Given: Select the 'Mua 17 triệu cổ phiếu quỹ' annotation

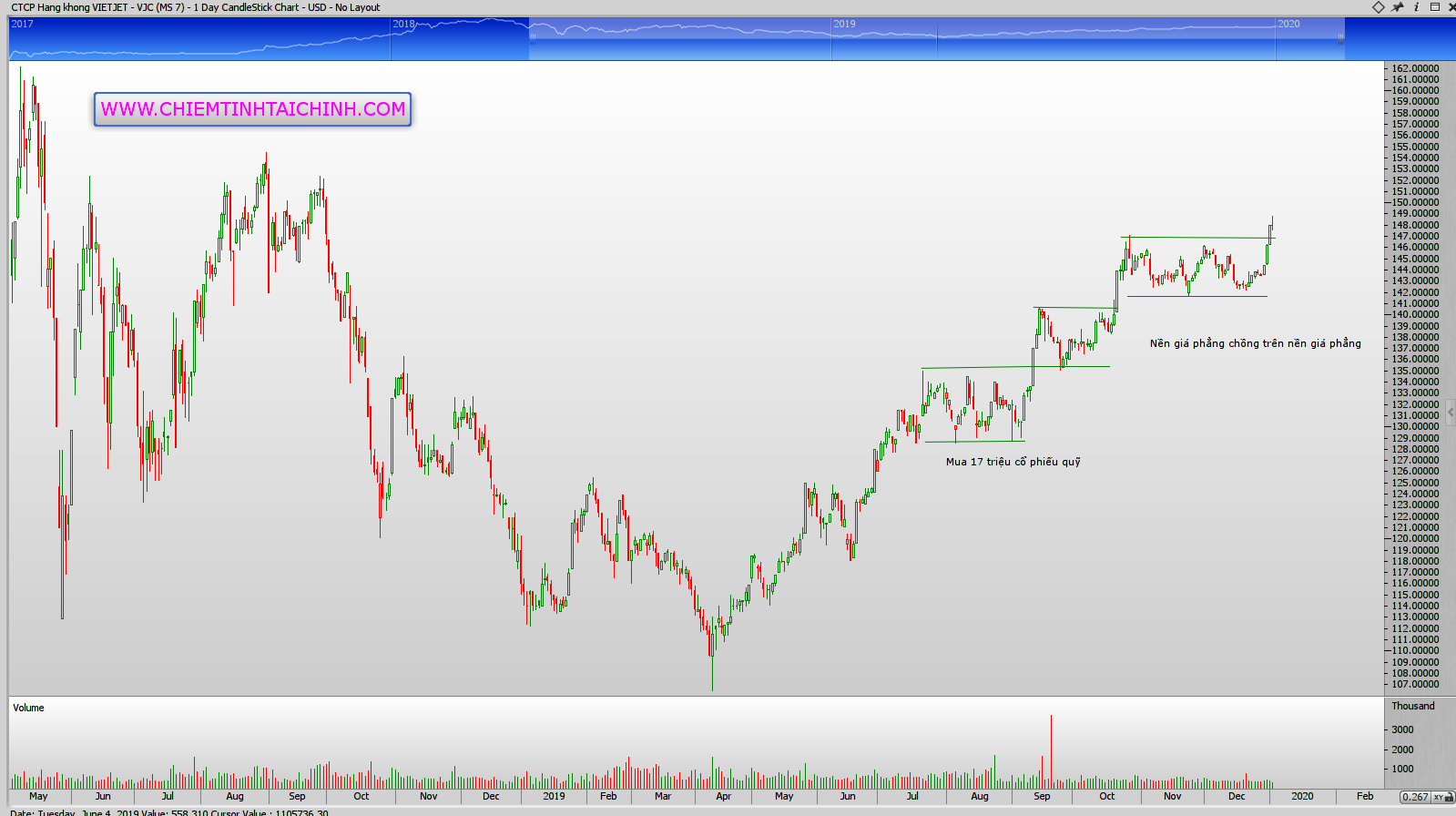Looking at the screenshot, I should pos(1013,462).
